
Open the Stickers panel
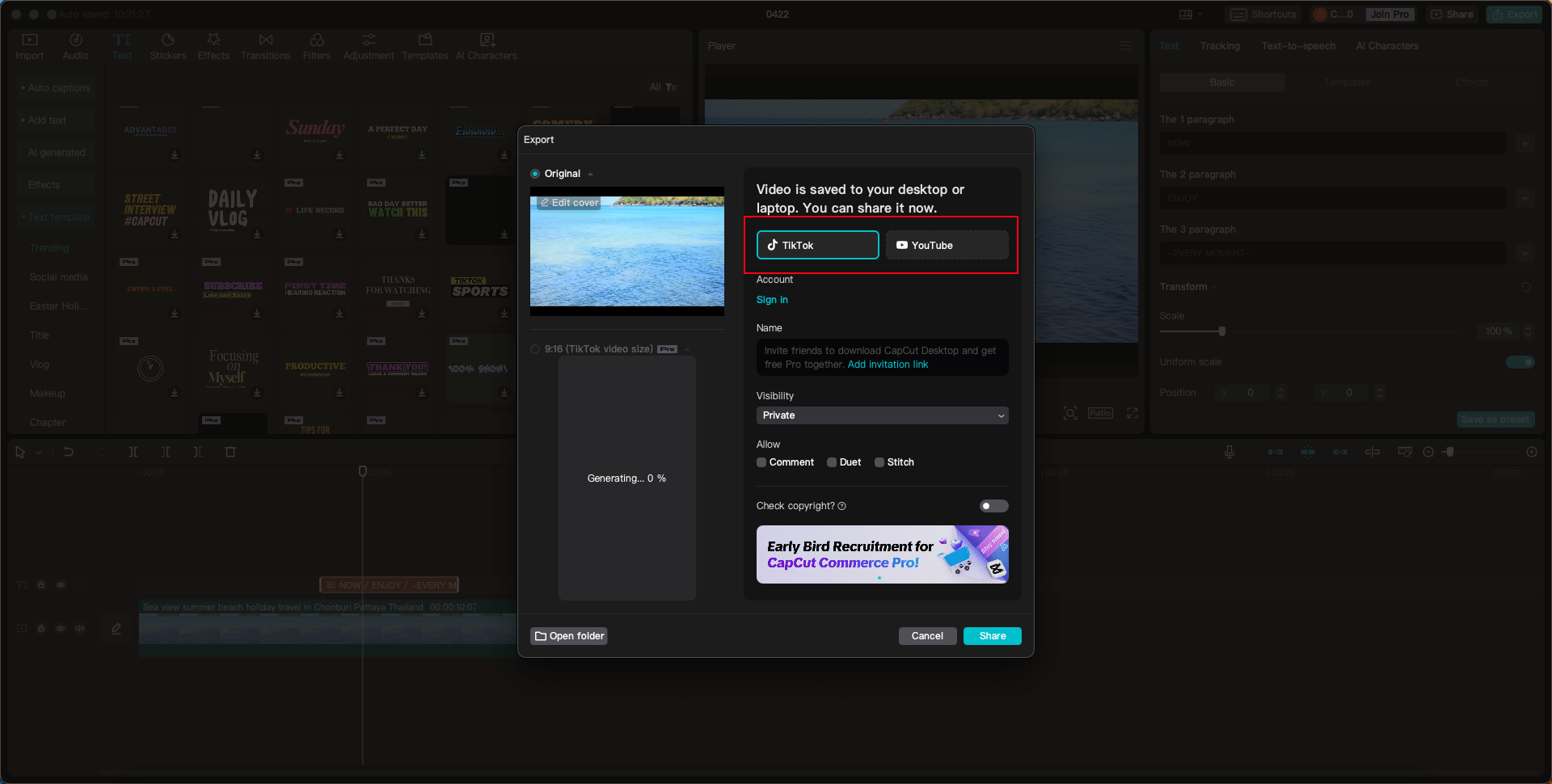tap(168, 46)
